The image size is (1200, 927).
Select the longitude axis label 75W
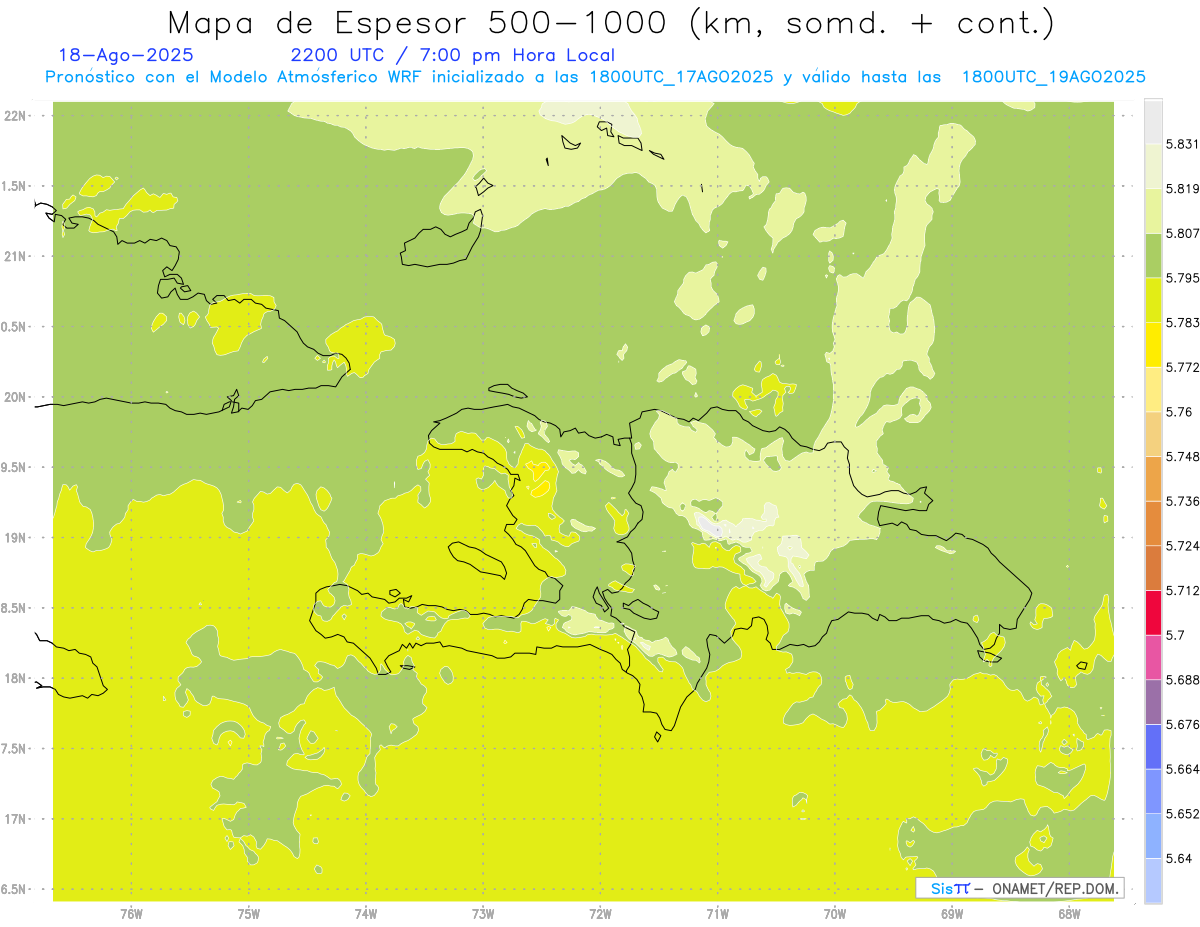[249, 913]
